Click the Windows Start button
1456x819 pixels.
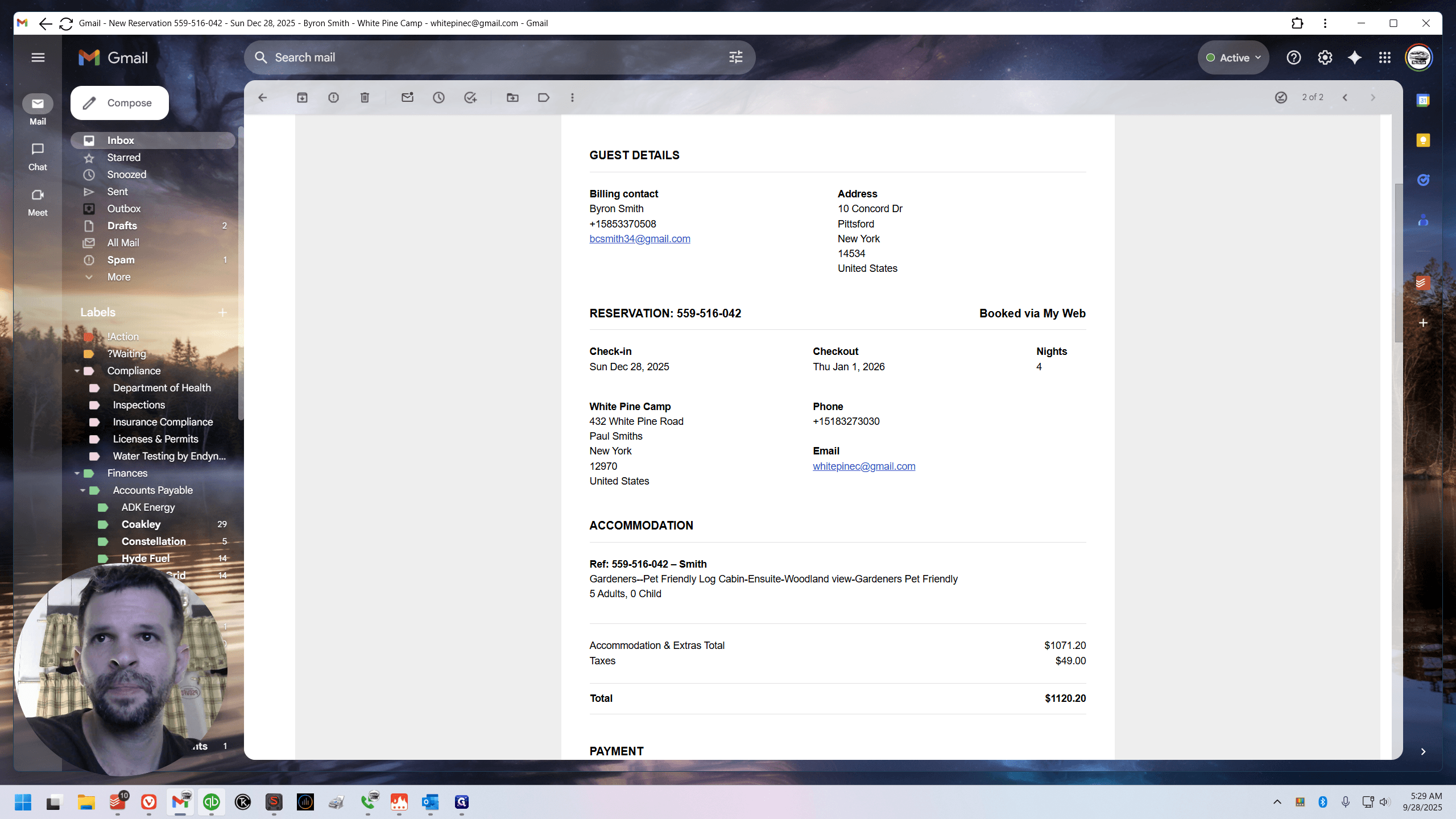point(23,802)
